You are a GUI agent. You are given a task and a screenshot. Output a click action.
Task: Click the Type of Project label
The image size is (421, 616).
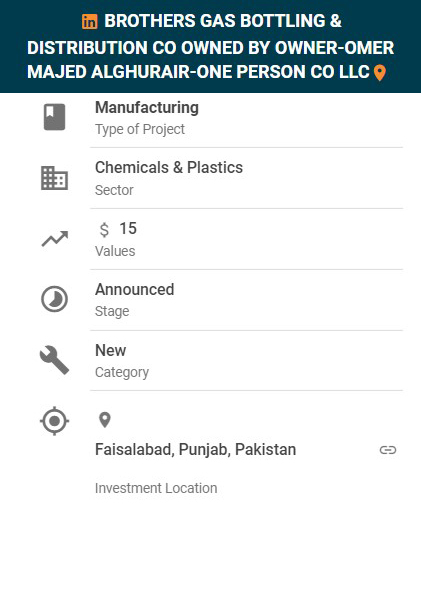point(140,129)
